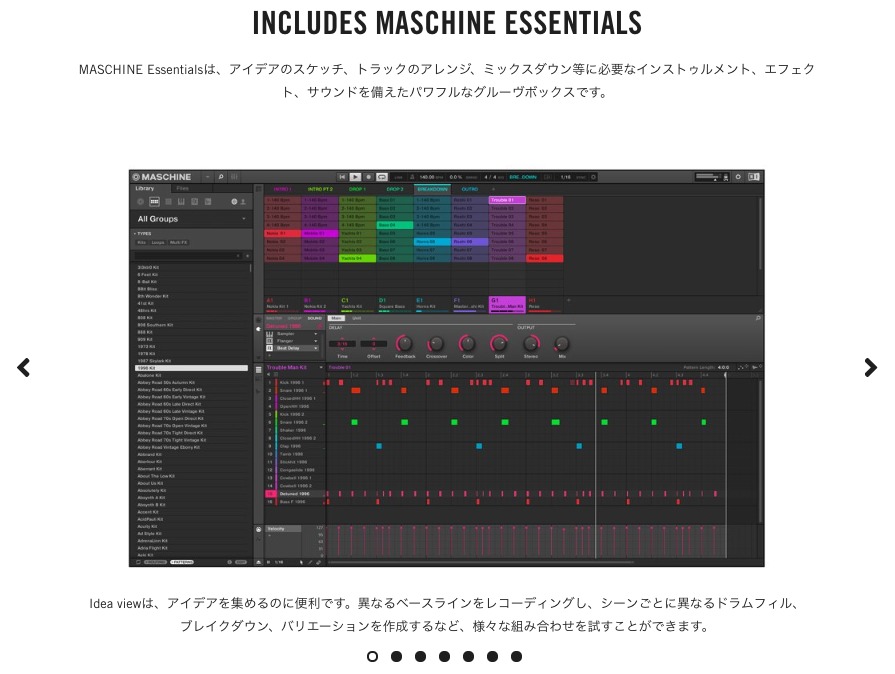Click the factory content globe icon
The image size is (895, 674).
click(234, 201)
